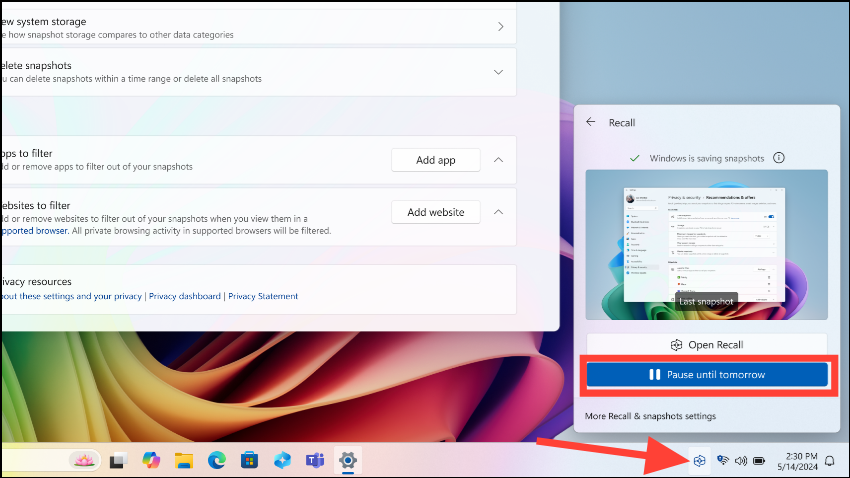The image size is (850, 478).
Task: Pause snapshots until tomorrow
Action: click(x=707, y=374)
